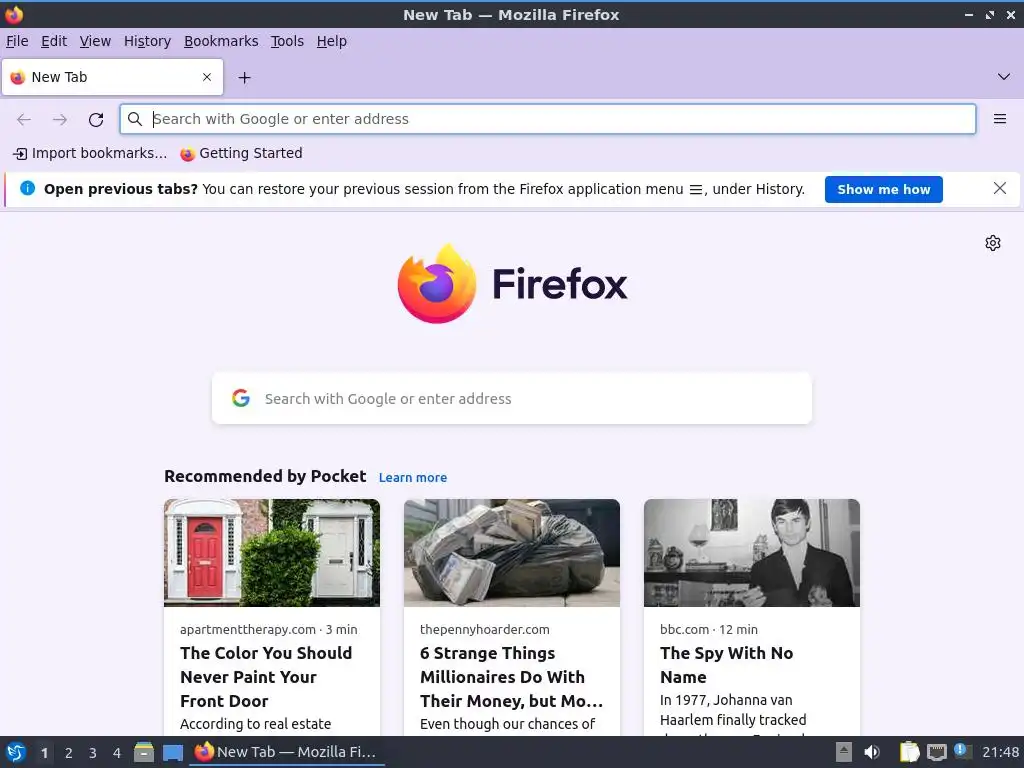Open Pocket Learn more link
This screenshot has height=768, width=1024.
[x=413, y=477]
